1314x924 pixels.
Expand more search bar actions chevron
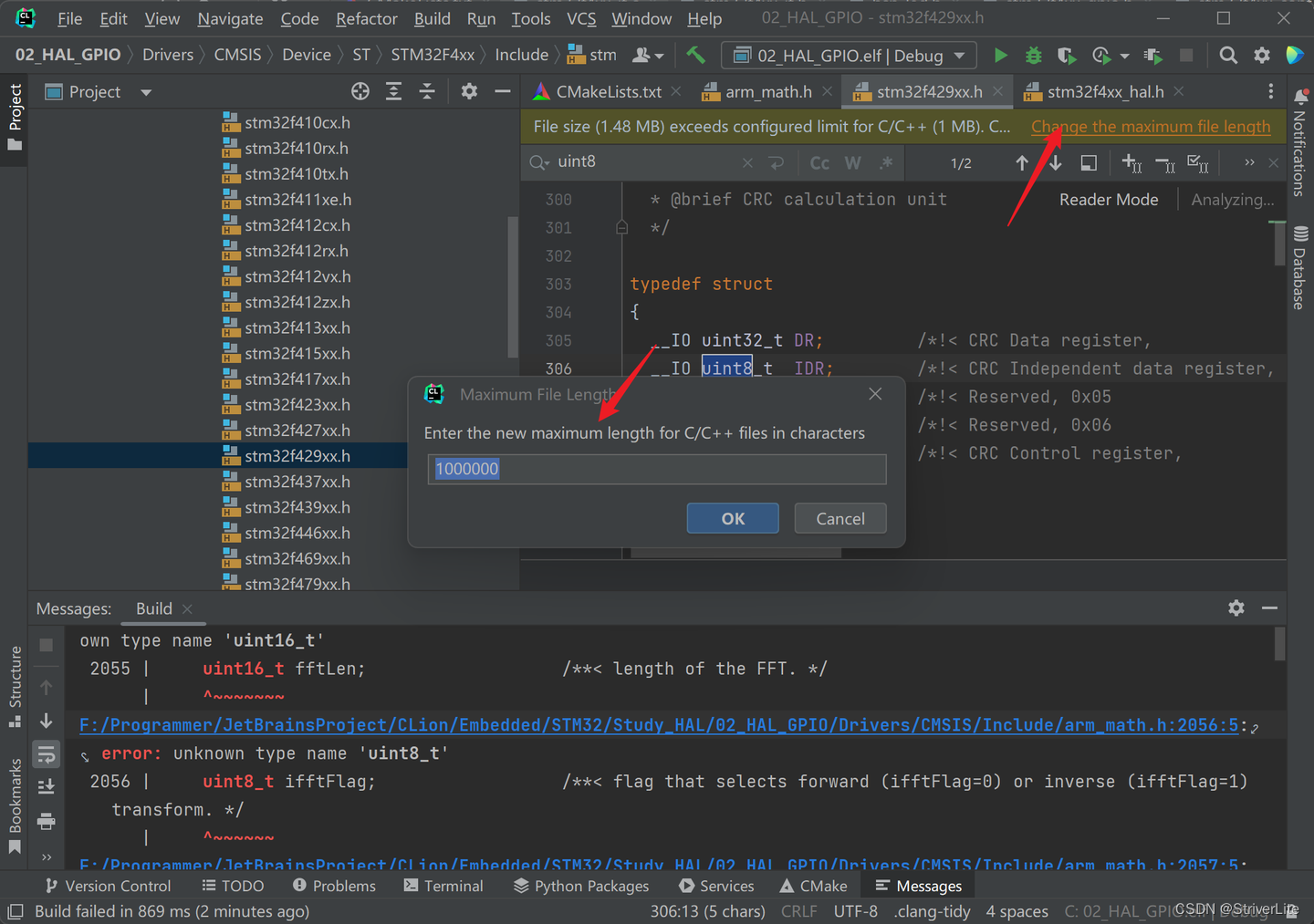[1249, 162]
